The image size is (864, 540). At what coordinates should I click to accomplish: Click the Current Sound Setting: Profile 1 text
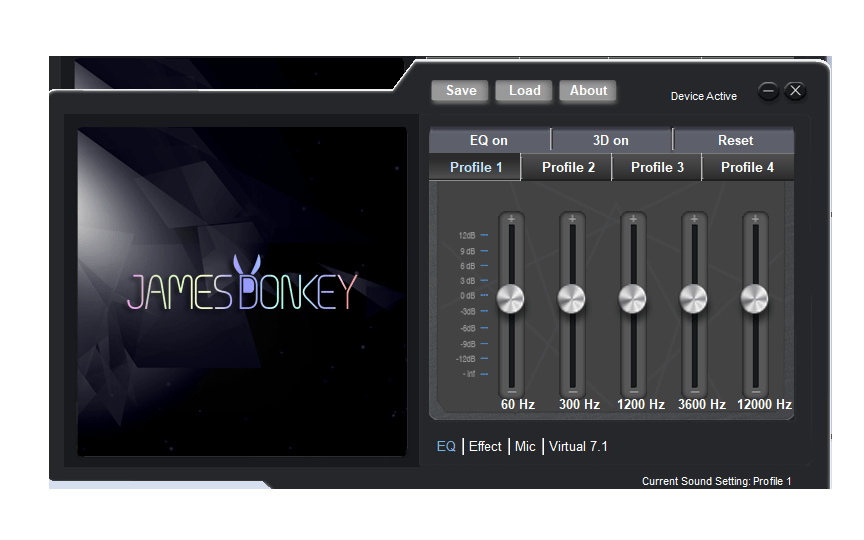pos(716,481)
